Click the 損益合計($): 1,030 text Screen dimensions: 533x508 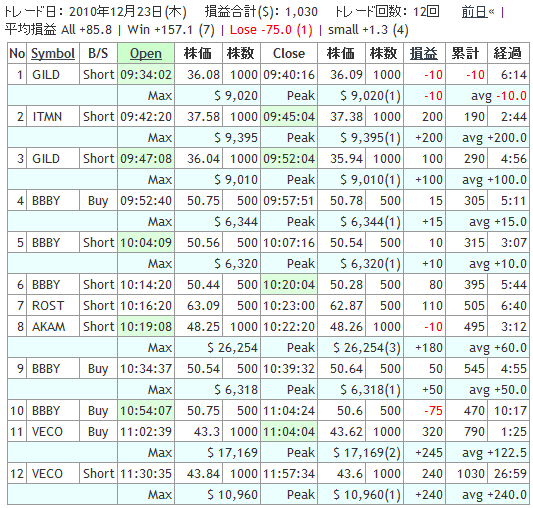pos(261,12)
